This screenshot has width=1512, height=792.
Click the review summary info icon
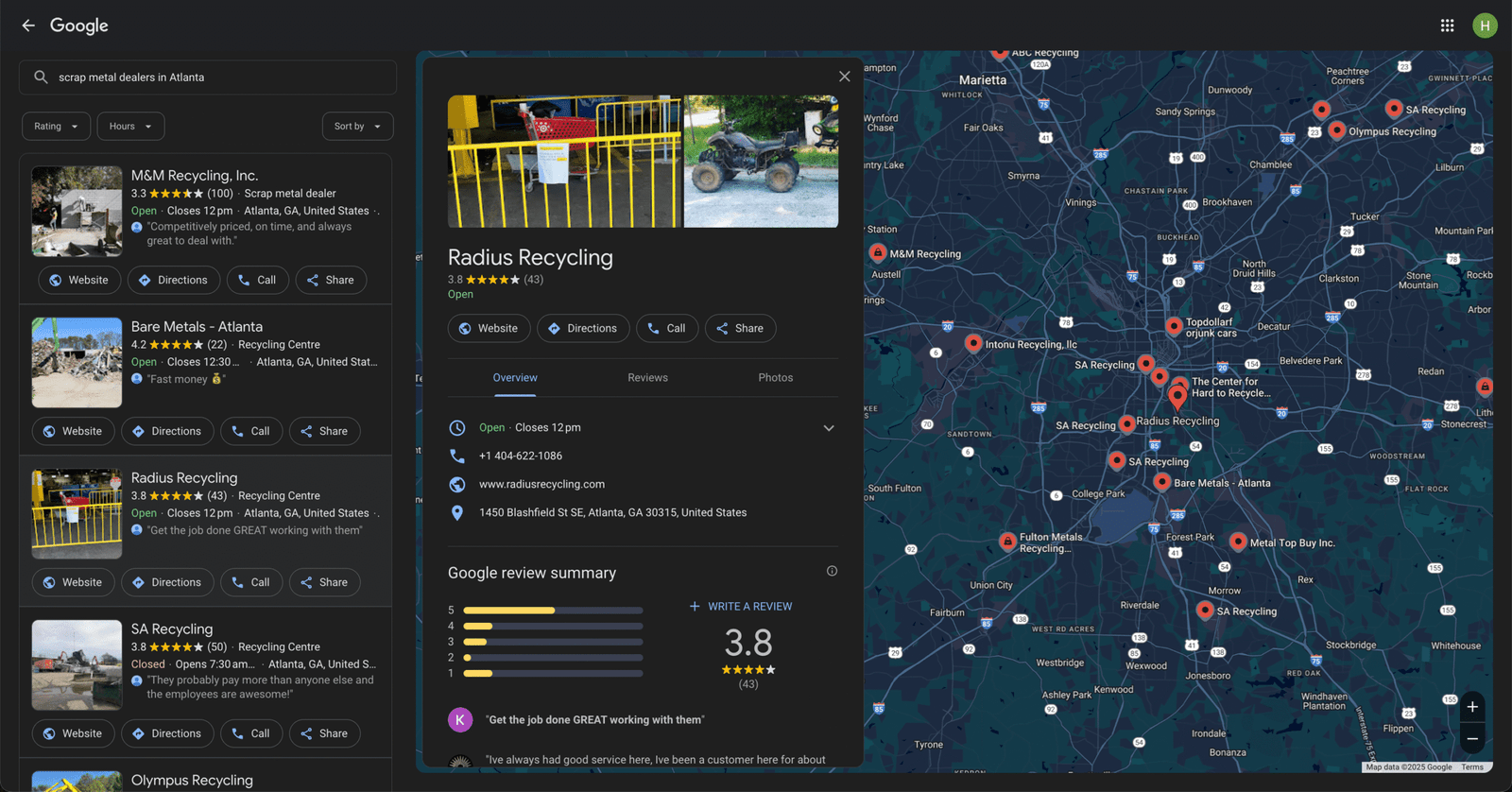tap(832, 571)
